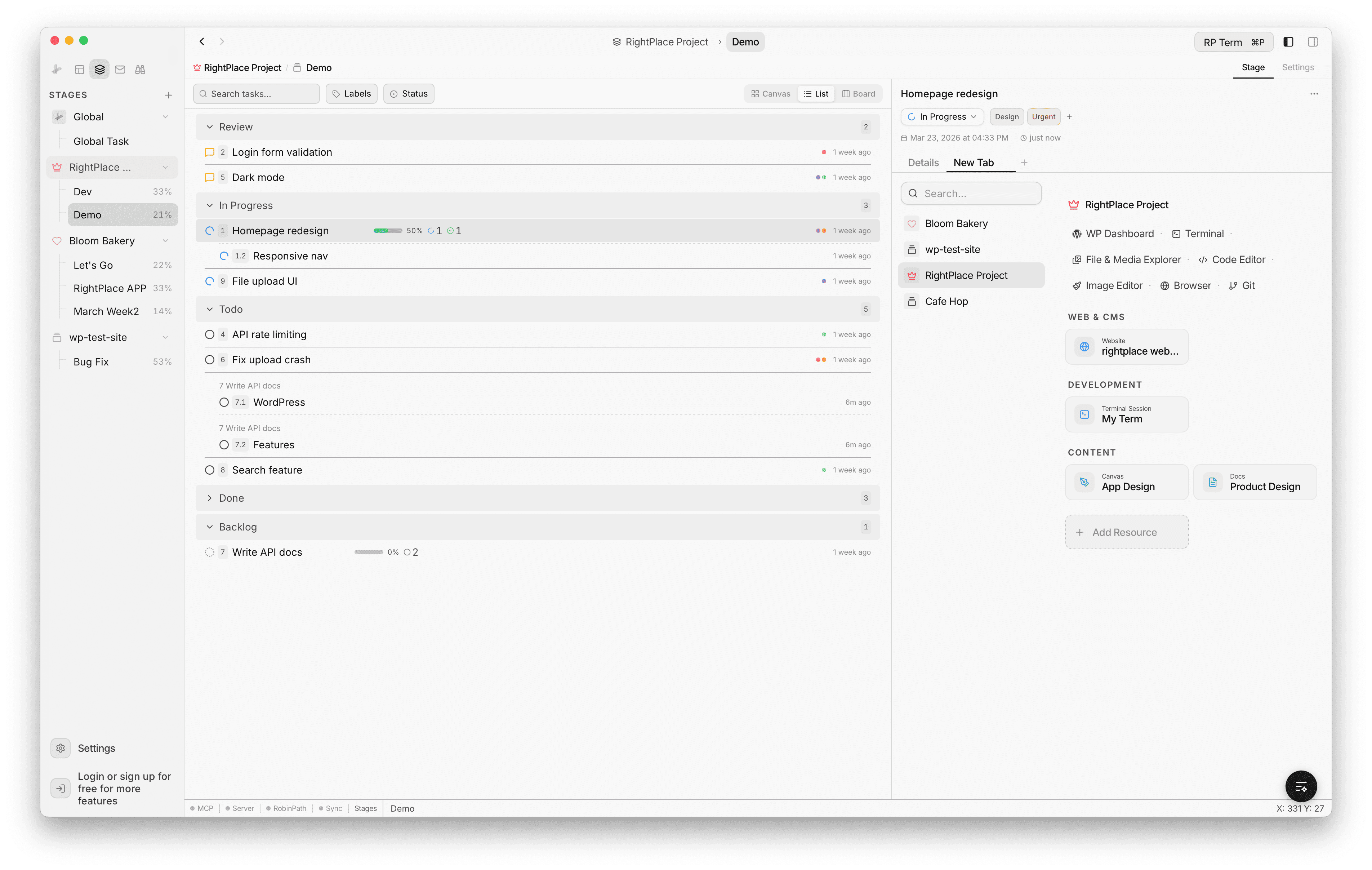
Task: Click the layout/dashboard icon in top sidebar
Action: click(79, 69)
